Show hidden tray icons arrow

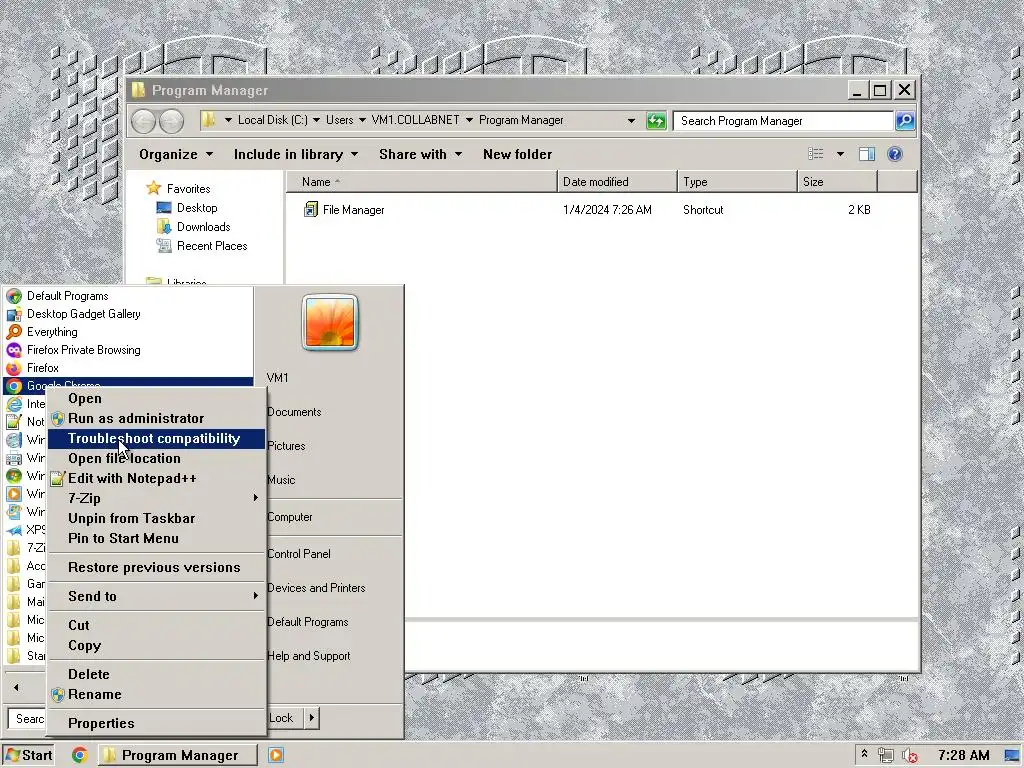864,754
